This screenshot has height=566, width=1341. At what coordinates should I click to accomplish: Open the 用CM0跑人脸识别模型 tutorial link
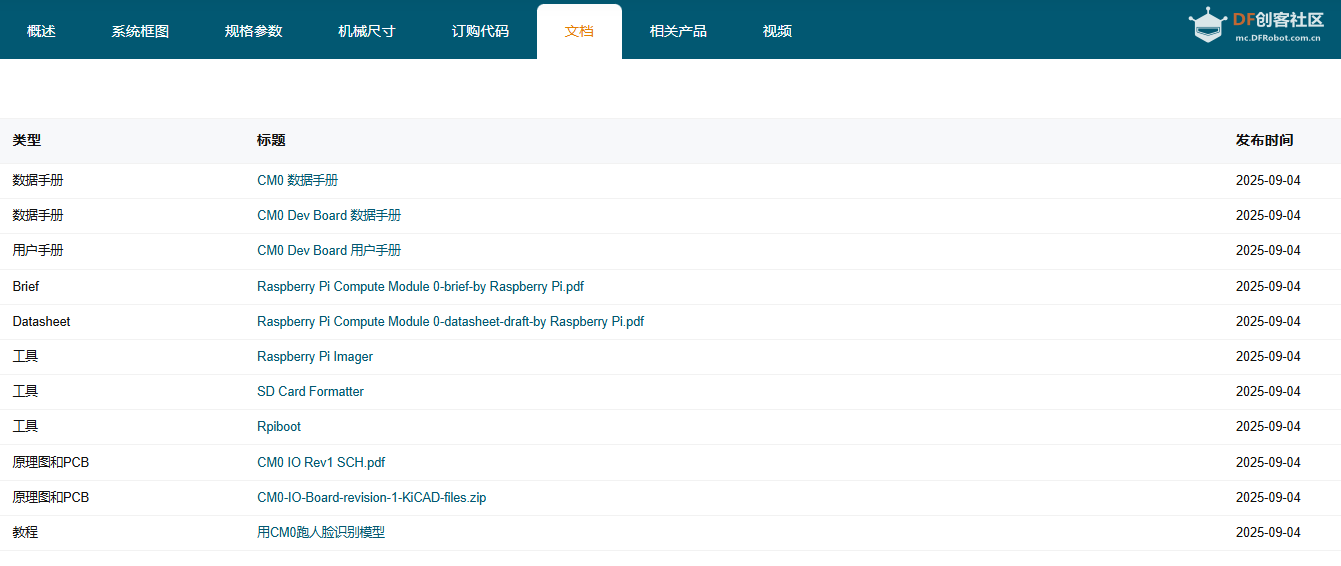321,533
